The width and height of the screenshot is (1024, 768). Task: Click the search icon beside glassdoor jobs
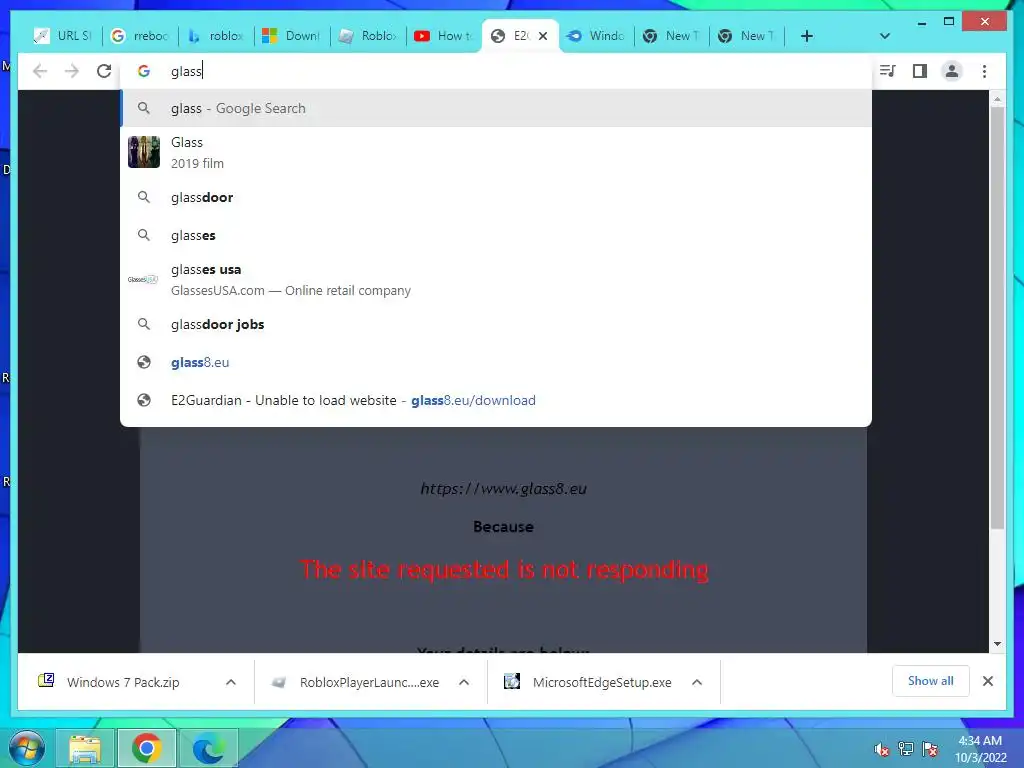pos(144,325)
